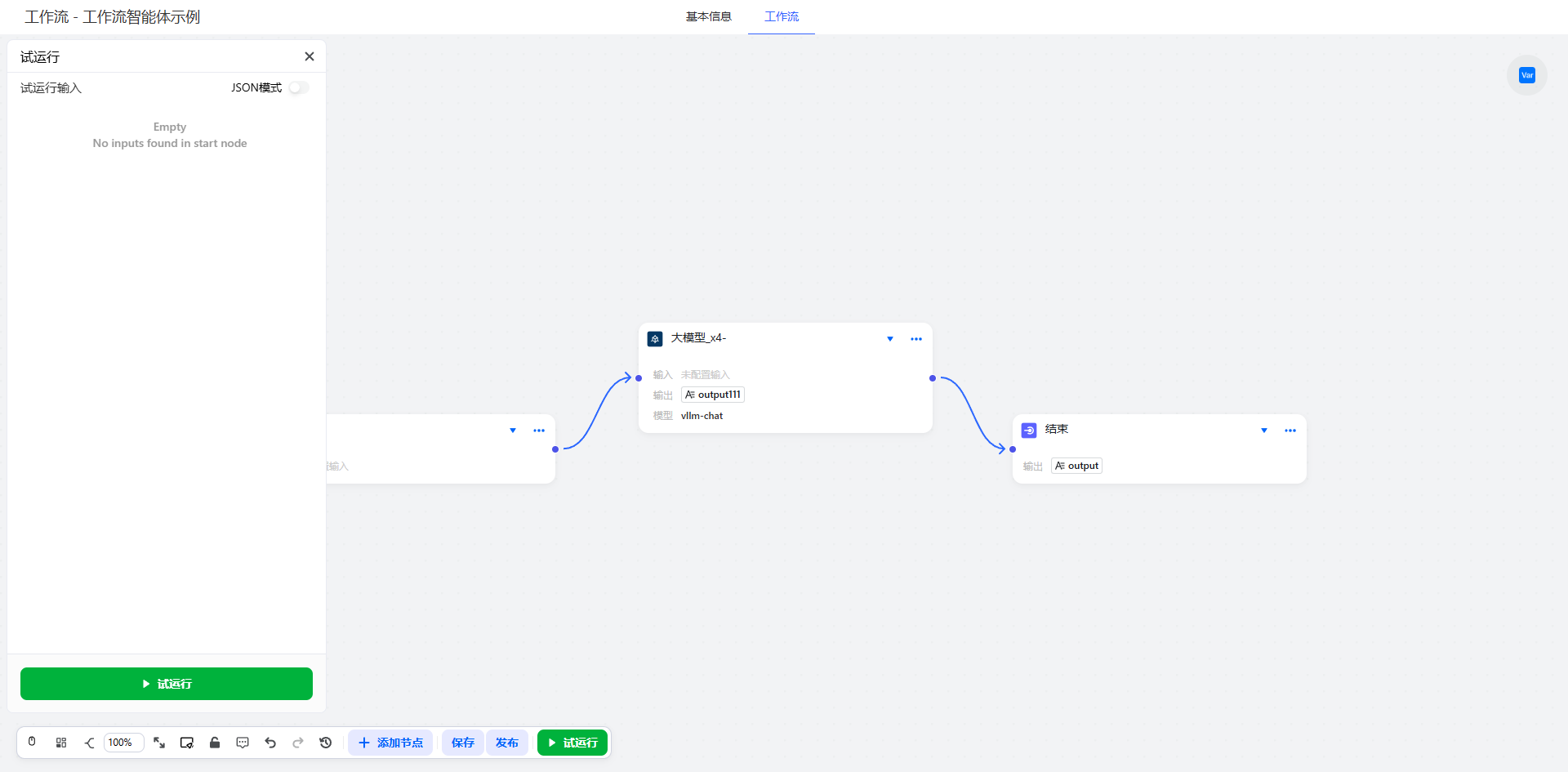This screenshot has height=772, width=1568.
Task: Click the fit-to-view expand arrows icon
Action: click(x=159, y=743)
